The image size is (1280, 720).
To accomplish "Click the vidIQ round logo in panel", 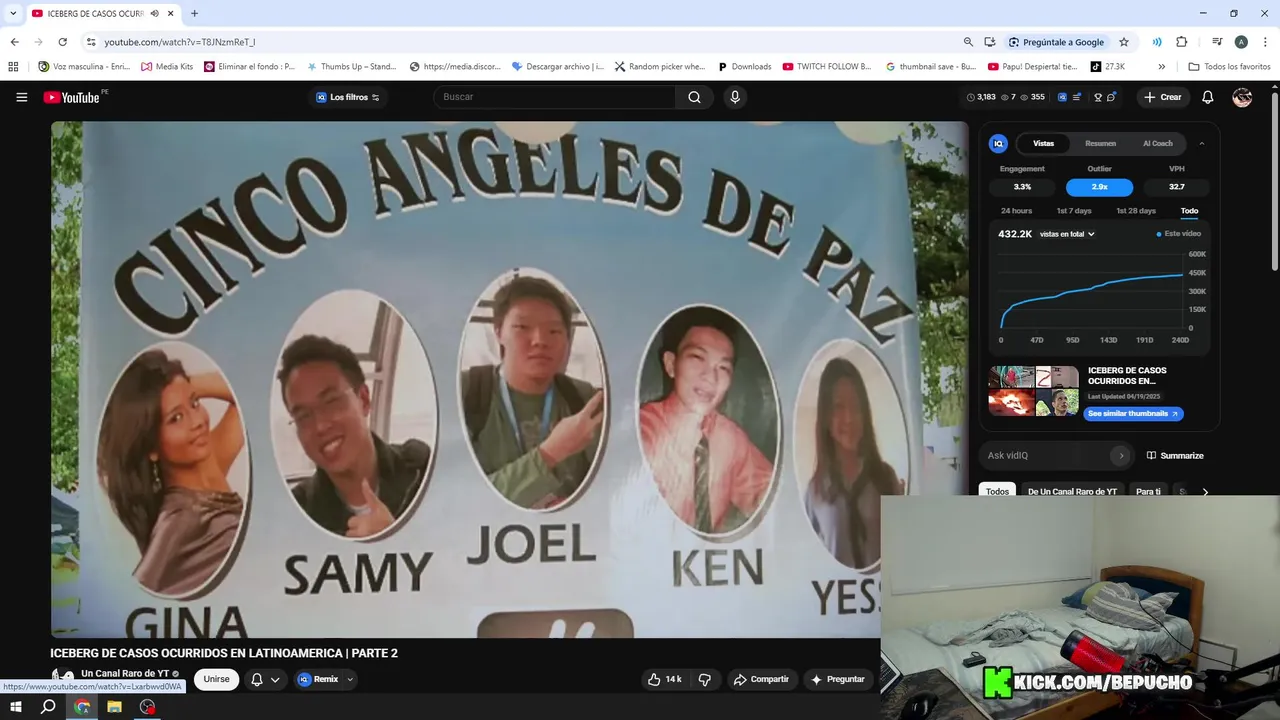I will [998, 143].
